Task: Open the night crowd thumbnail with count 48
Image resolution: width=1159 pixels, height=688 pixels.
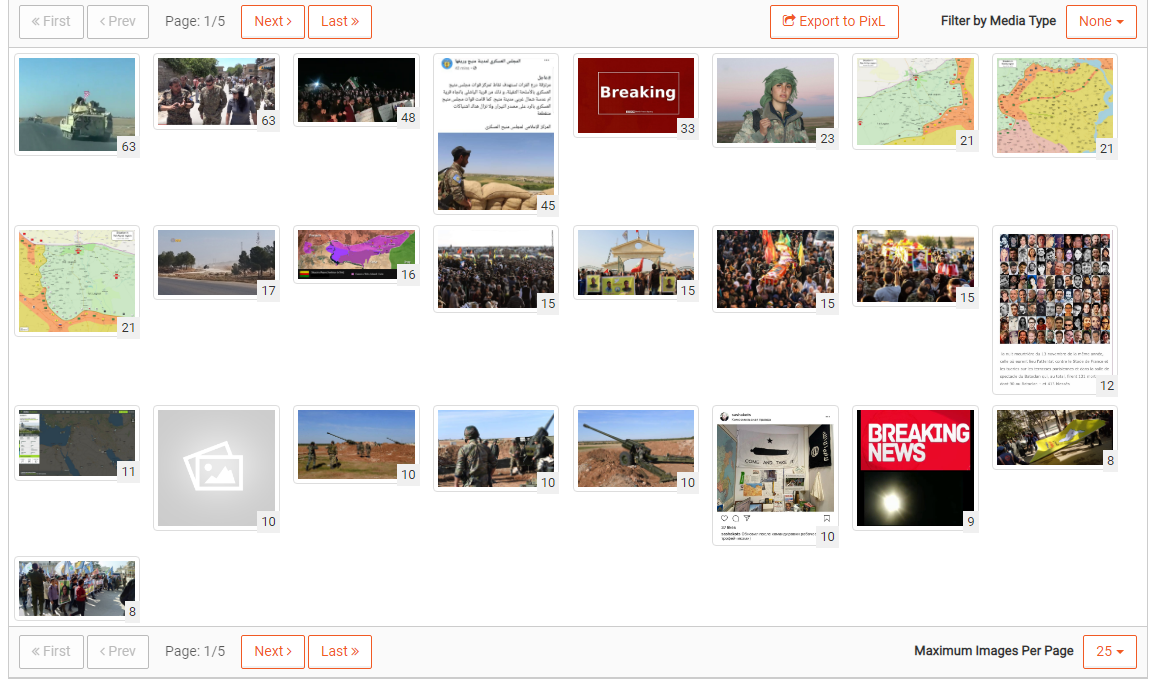Action: coord(355,89)
